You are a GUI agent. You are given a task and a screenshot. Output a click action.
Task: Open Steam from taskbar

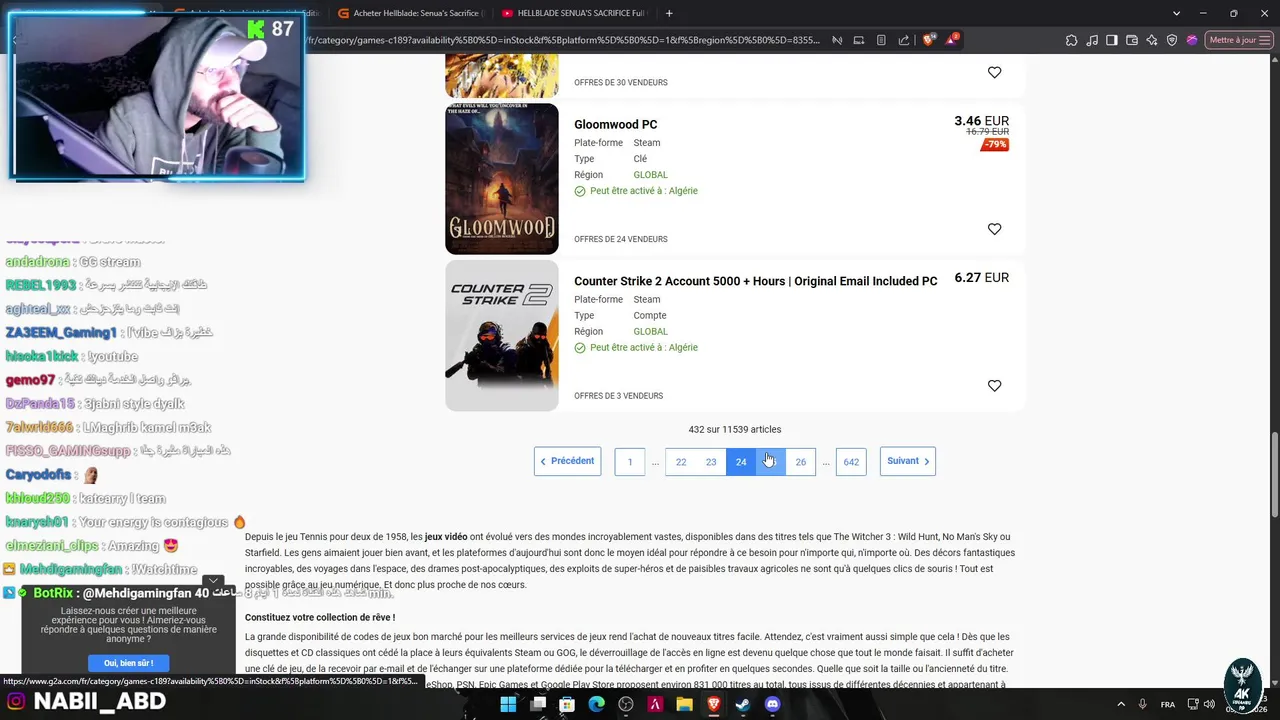[x=743, y=704]
